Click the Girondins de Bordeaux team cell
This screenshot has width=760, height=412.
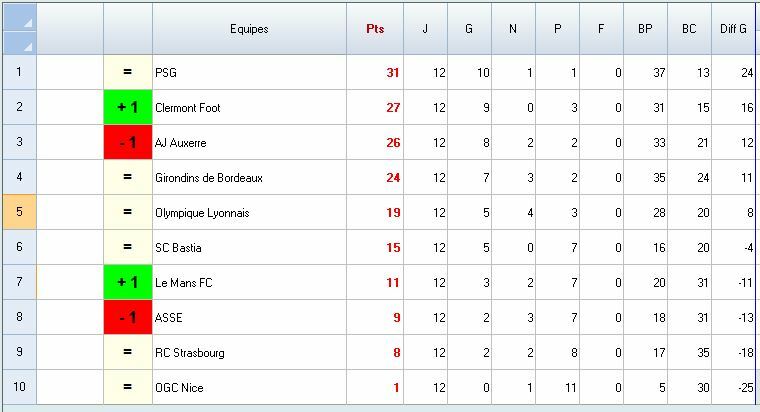tap(209, 177)
